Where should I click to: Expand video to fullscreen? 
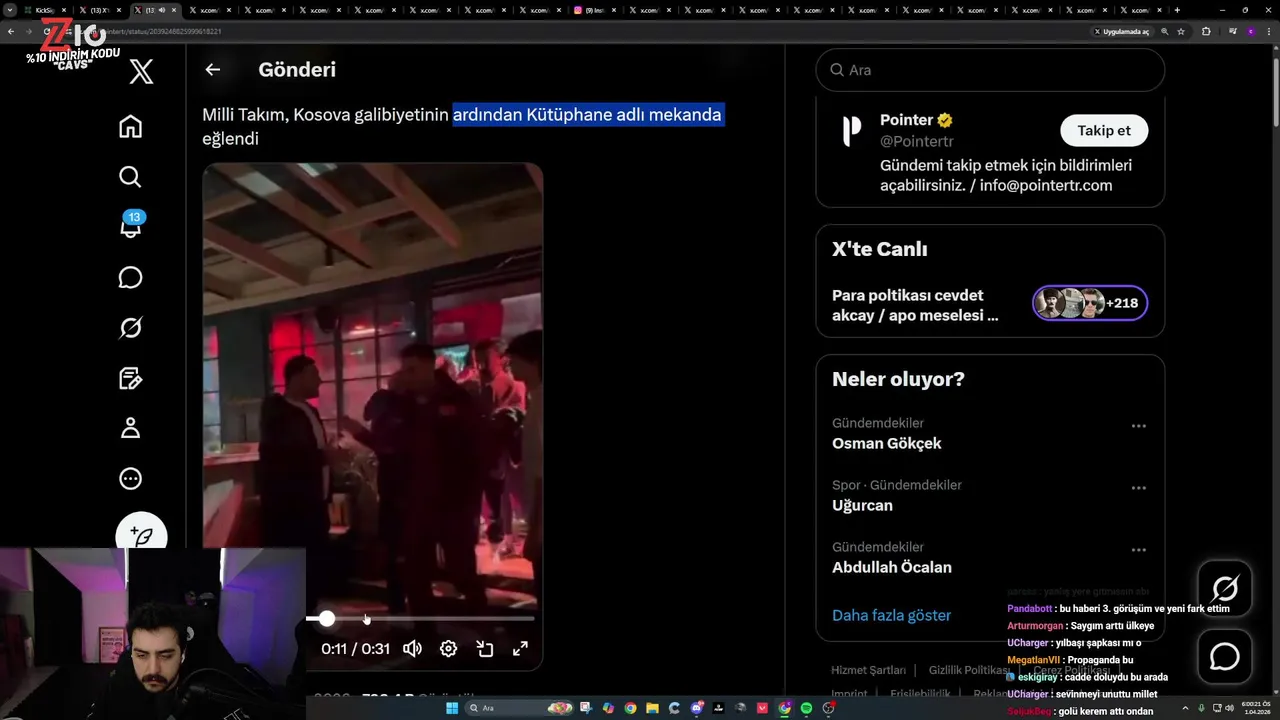coord(520,649)
